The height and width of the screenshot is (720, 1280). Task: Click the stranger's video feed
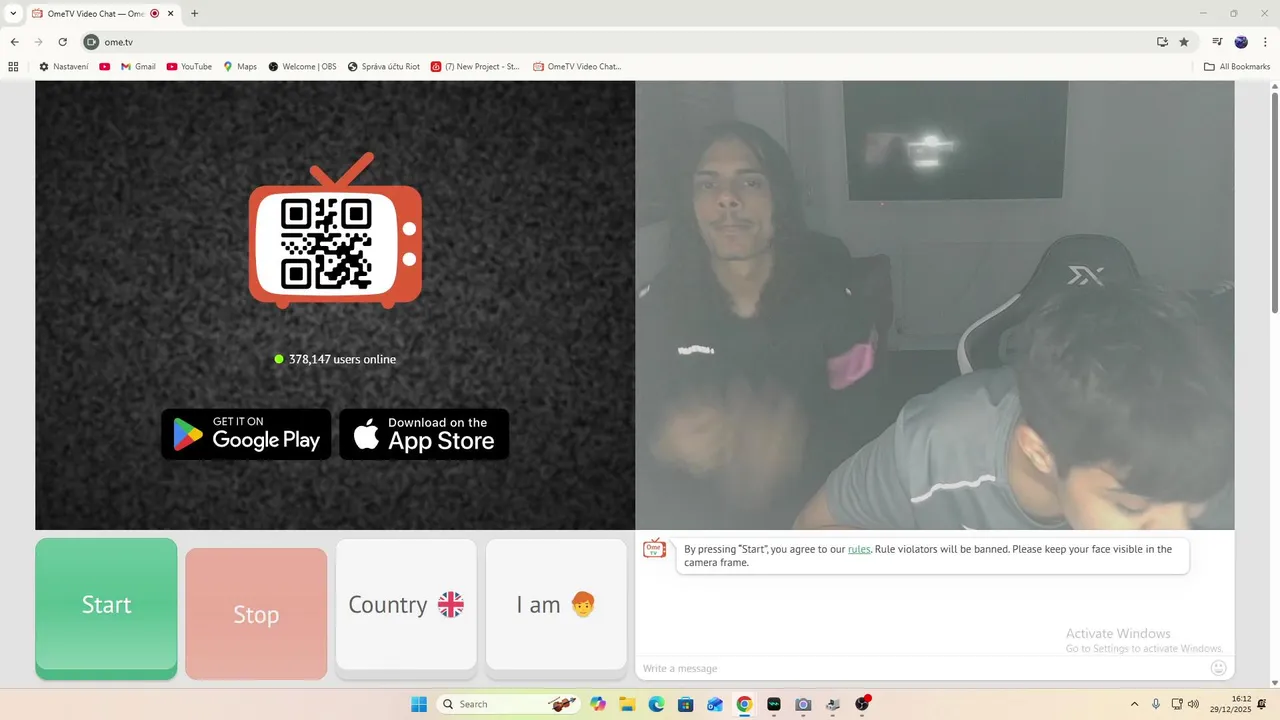click(x=935, y=305)
